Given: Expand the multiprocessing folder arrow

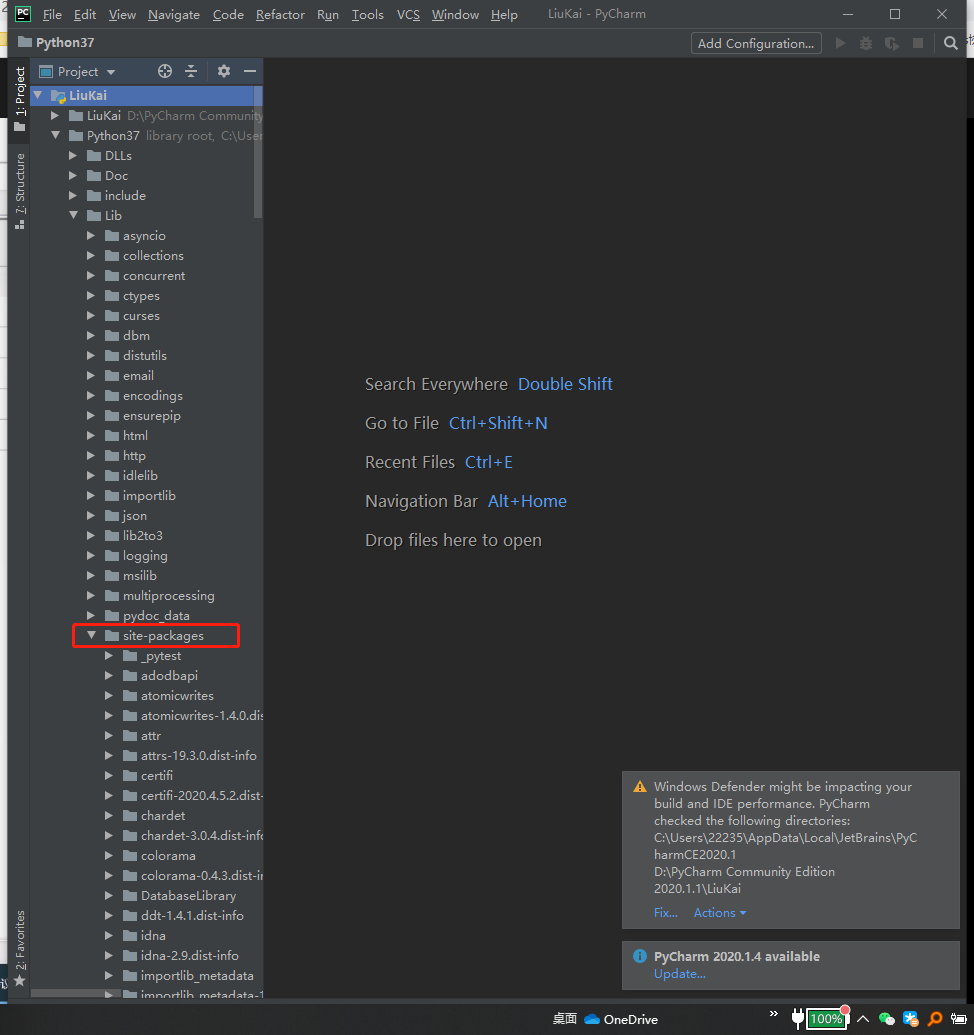Looking at the screenshot, I should (91, 595).
